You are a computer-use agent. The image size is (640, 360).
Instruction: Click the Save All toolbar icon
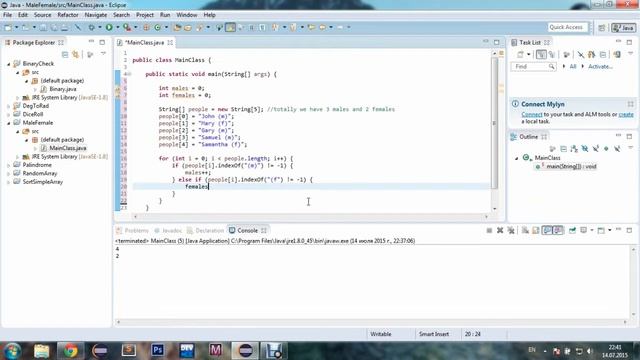(53, 27)
